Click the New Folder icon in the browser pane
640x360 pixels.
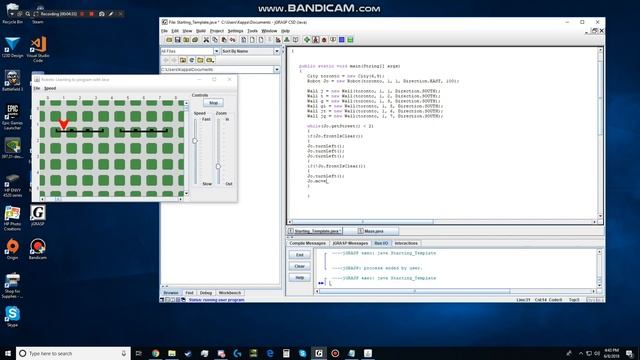pos(200,60)
